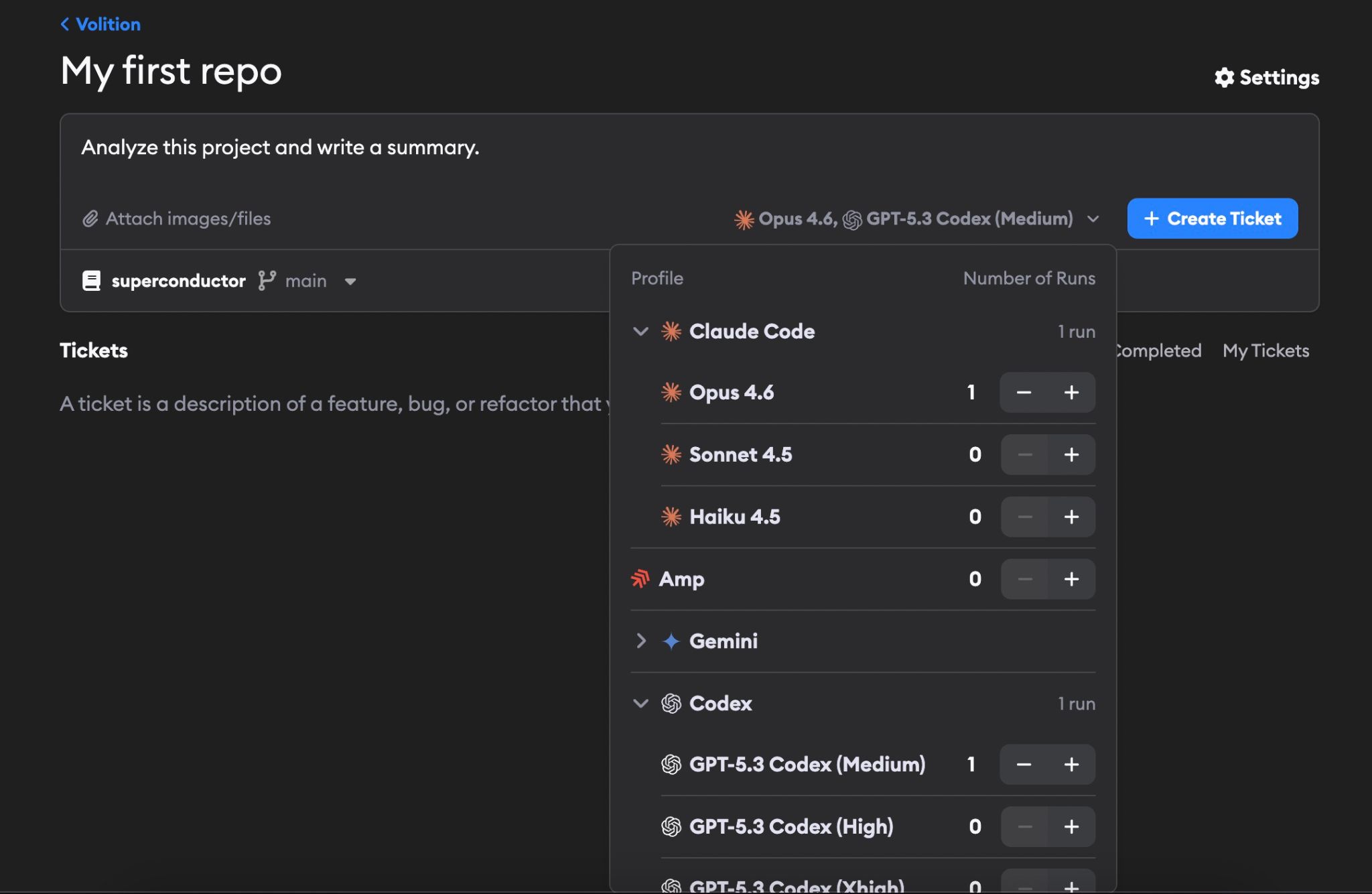Click the Gemini sparkle icon

[x=671, y=641]
